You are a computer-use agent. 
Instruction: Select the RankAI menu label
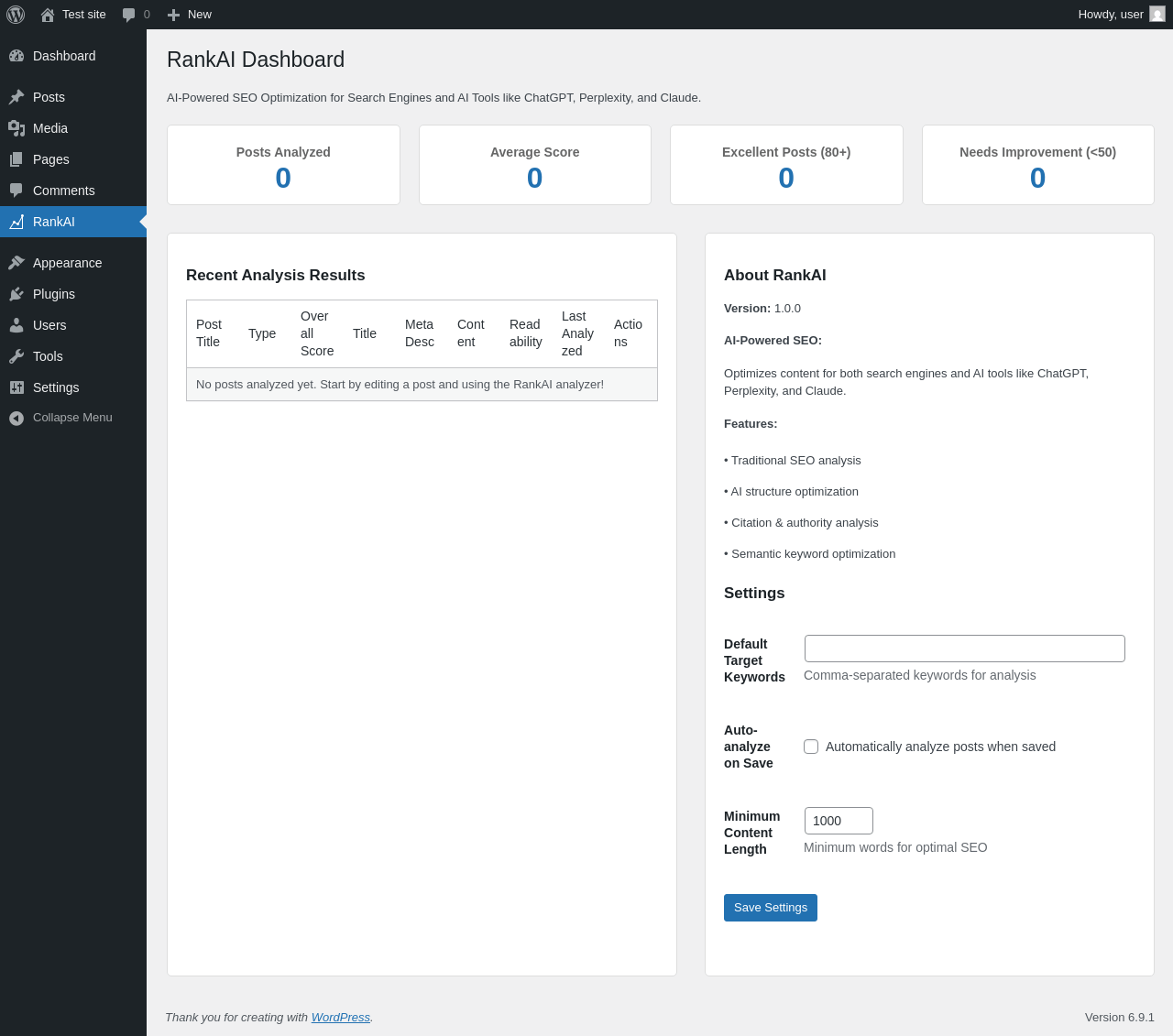pos(54,222)
